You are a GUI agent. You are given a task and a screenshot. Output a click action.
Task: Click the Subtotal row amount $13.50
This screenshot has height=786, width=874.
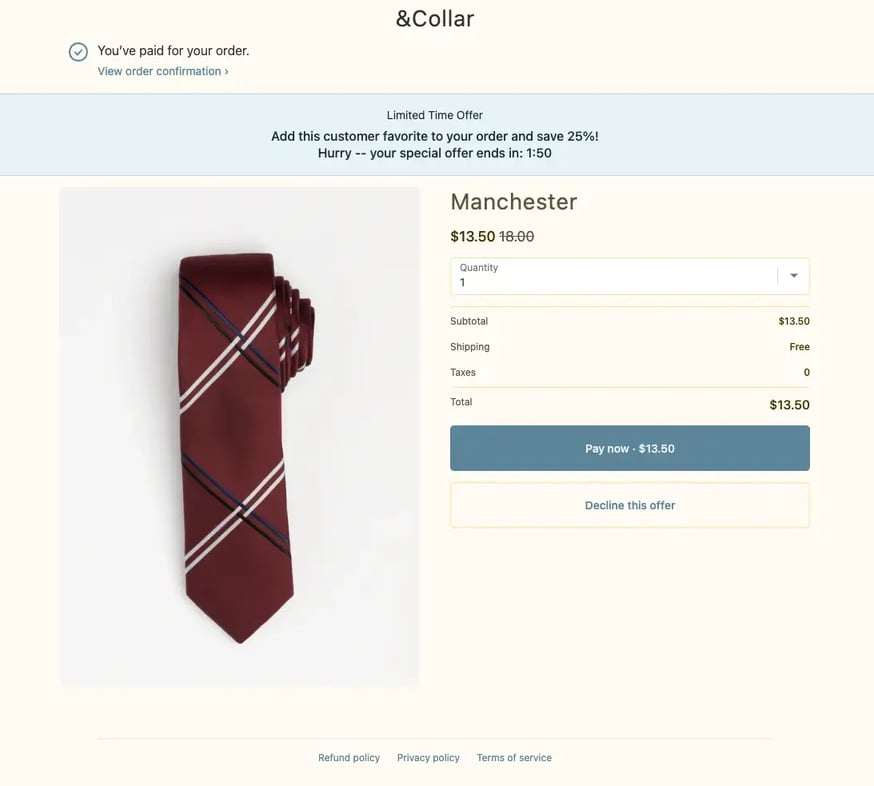tap(794, 321)
